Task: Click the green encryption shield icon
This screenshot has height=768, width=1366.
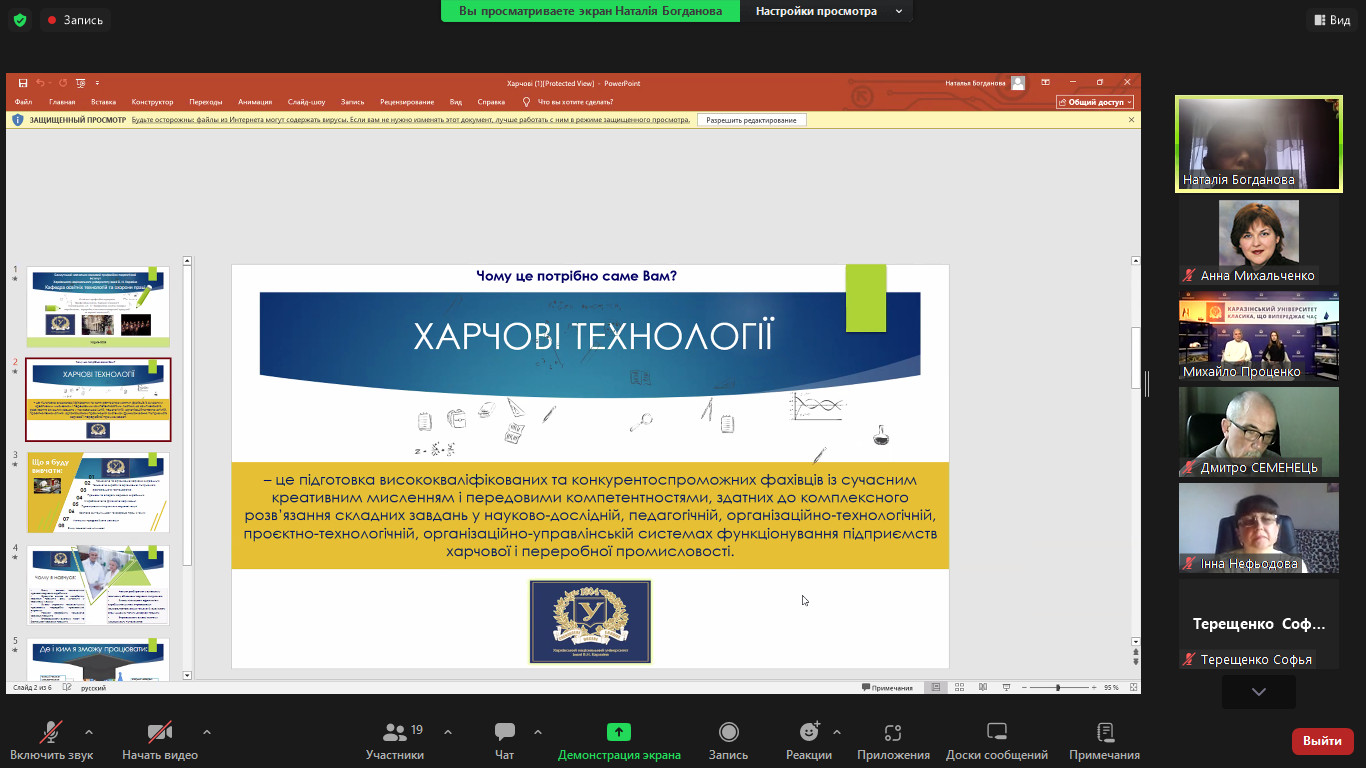Action: [20, 20]
